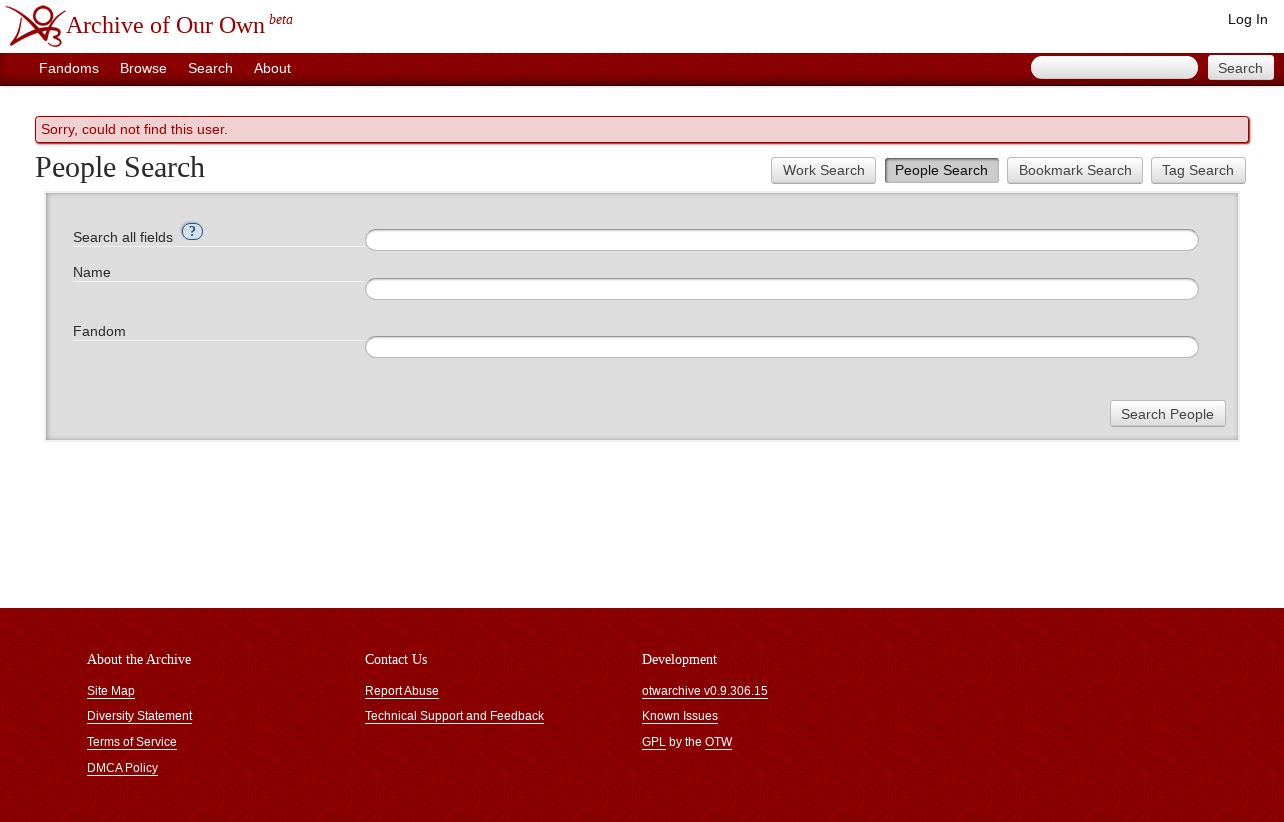
Task: Select the People Search tab
Action: pos(941,171)
